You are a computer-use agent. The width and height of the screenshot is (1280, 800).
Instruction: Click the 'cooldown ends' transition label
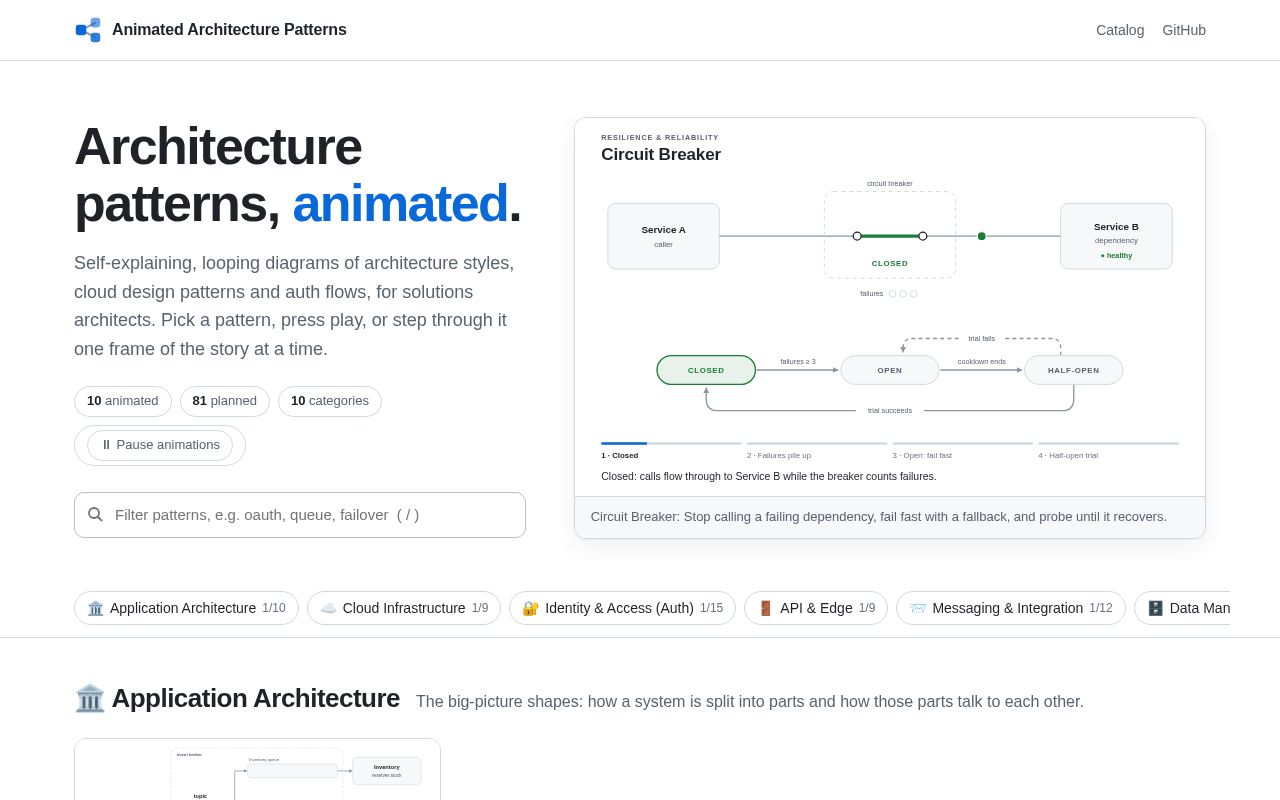pyautogui.click(x=982, y=361)
